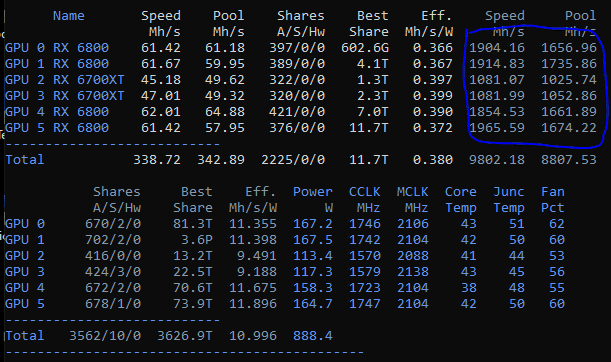Select efficiency value 11.355

253,224
